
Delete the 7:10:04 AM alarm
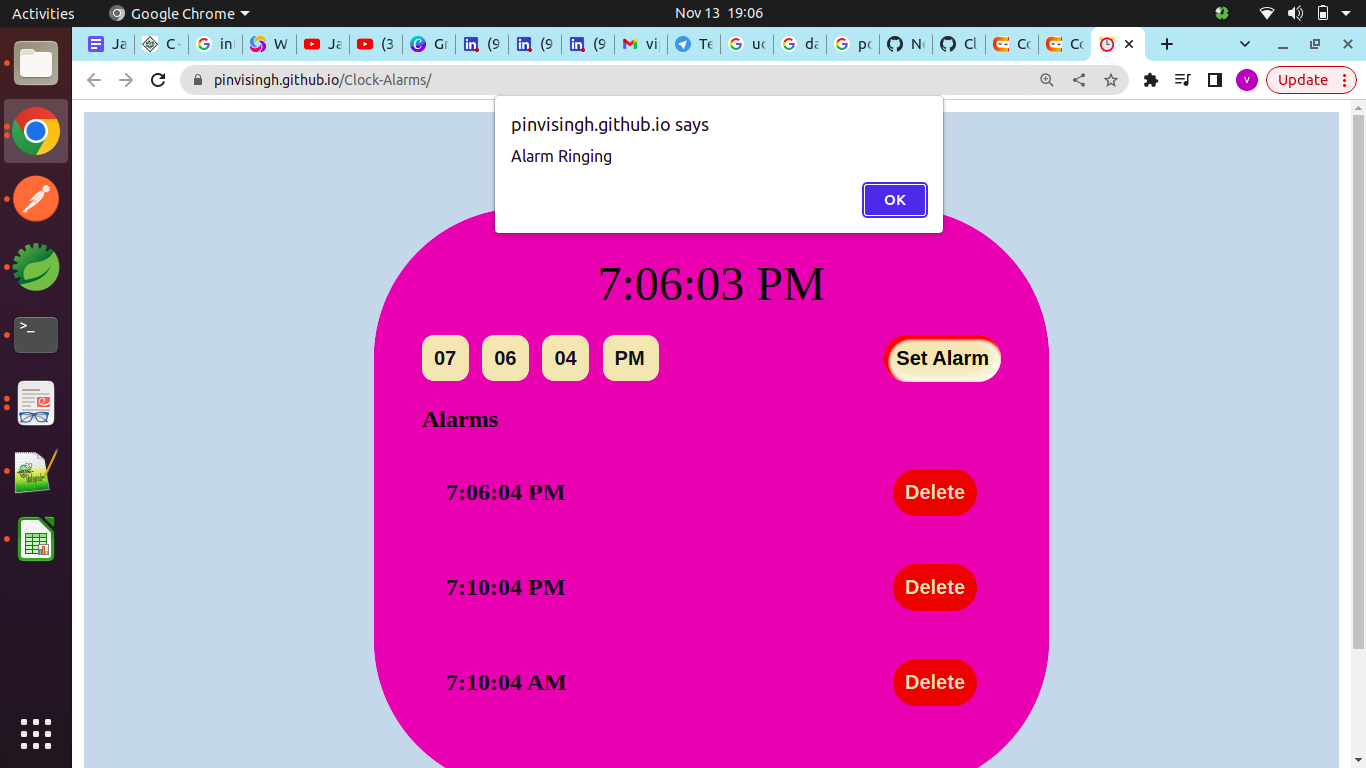tap(934, 682)
